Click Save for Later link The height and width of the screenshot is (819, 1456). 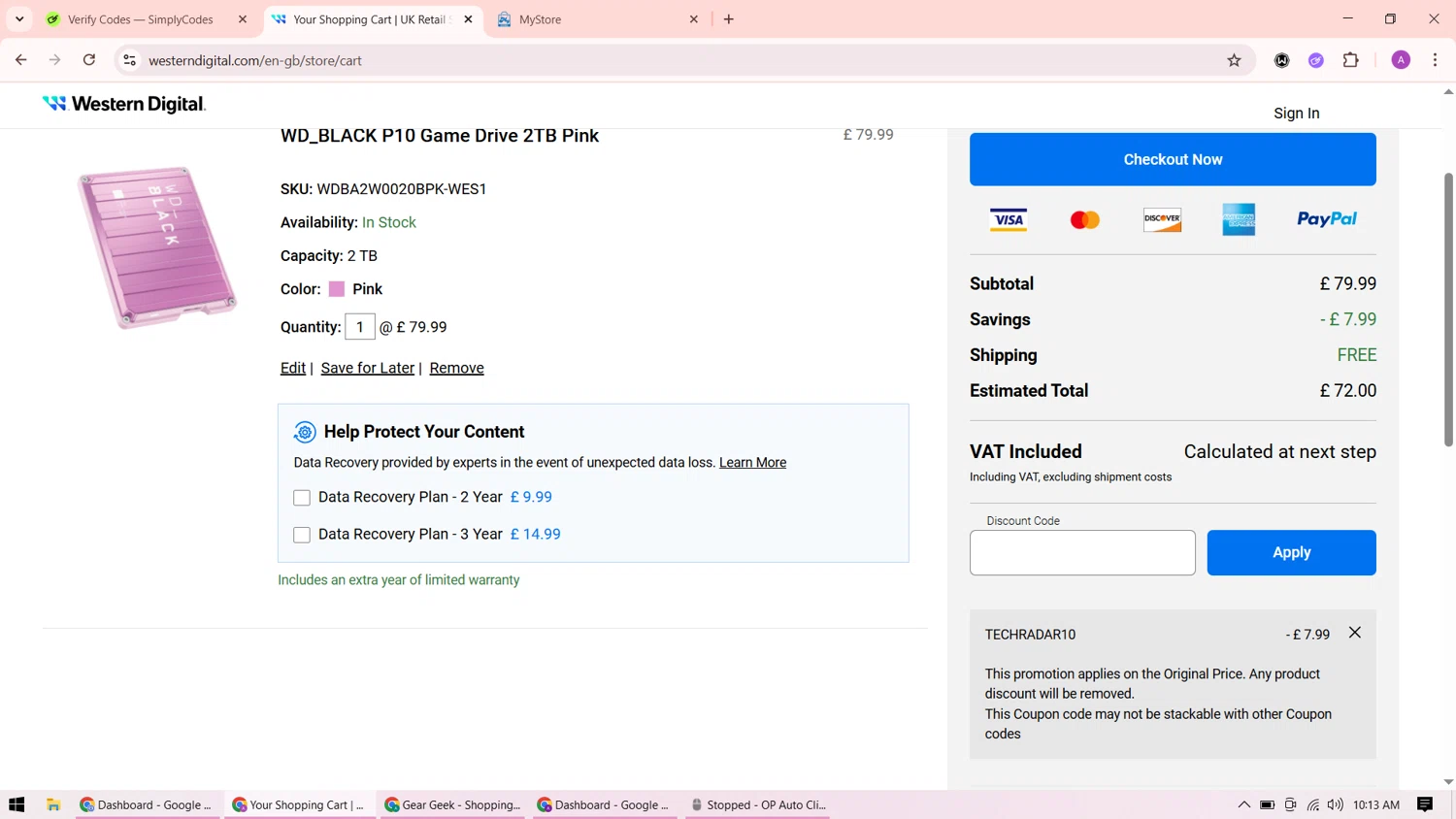point(367,368)
